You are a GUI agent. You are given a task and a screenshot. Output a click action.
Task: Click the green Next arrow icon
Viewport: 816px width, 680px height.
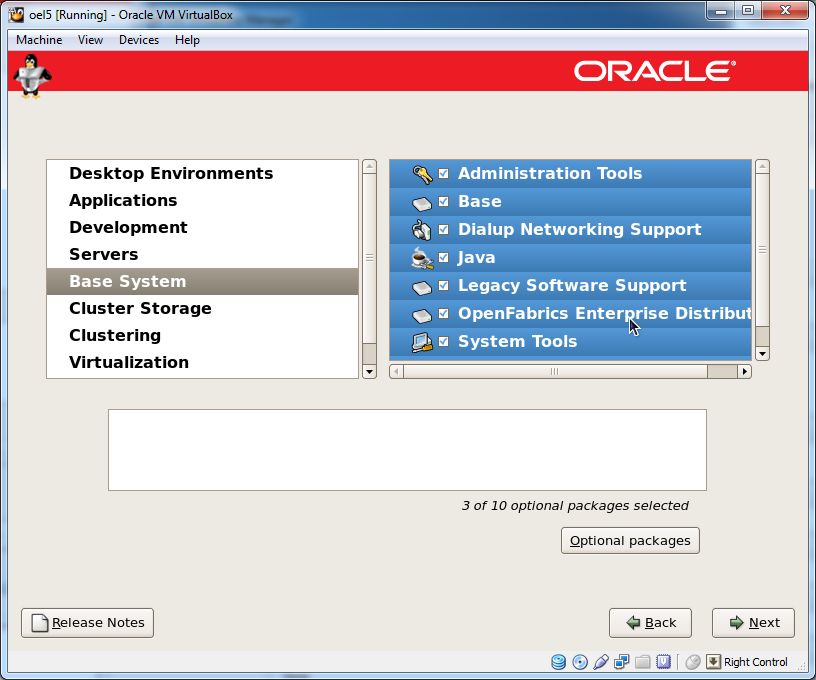pyautogui.click(x=737, y=623)
